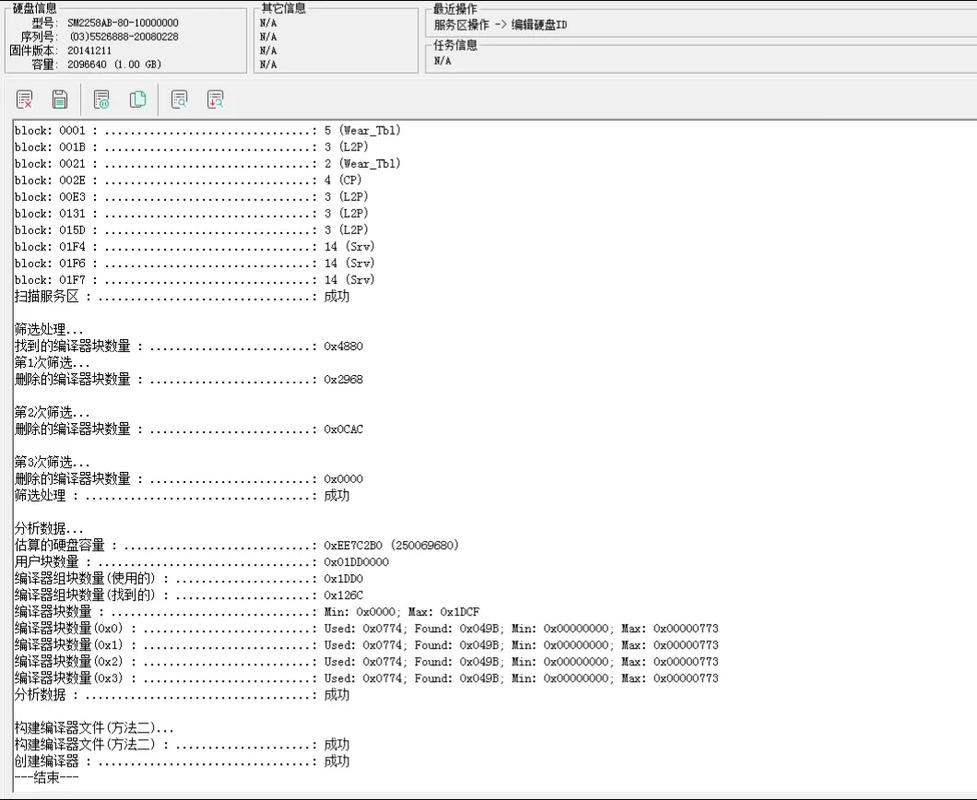
Task: Click the pause log output icon
Action: pos(101,99)
